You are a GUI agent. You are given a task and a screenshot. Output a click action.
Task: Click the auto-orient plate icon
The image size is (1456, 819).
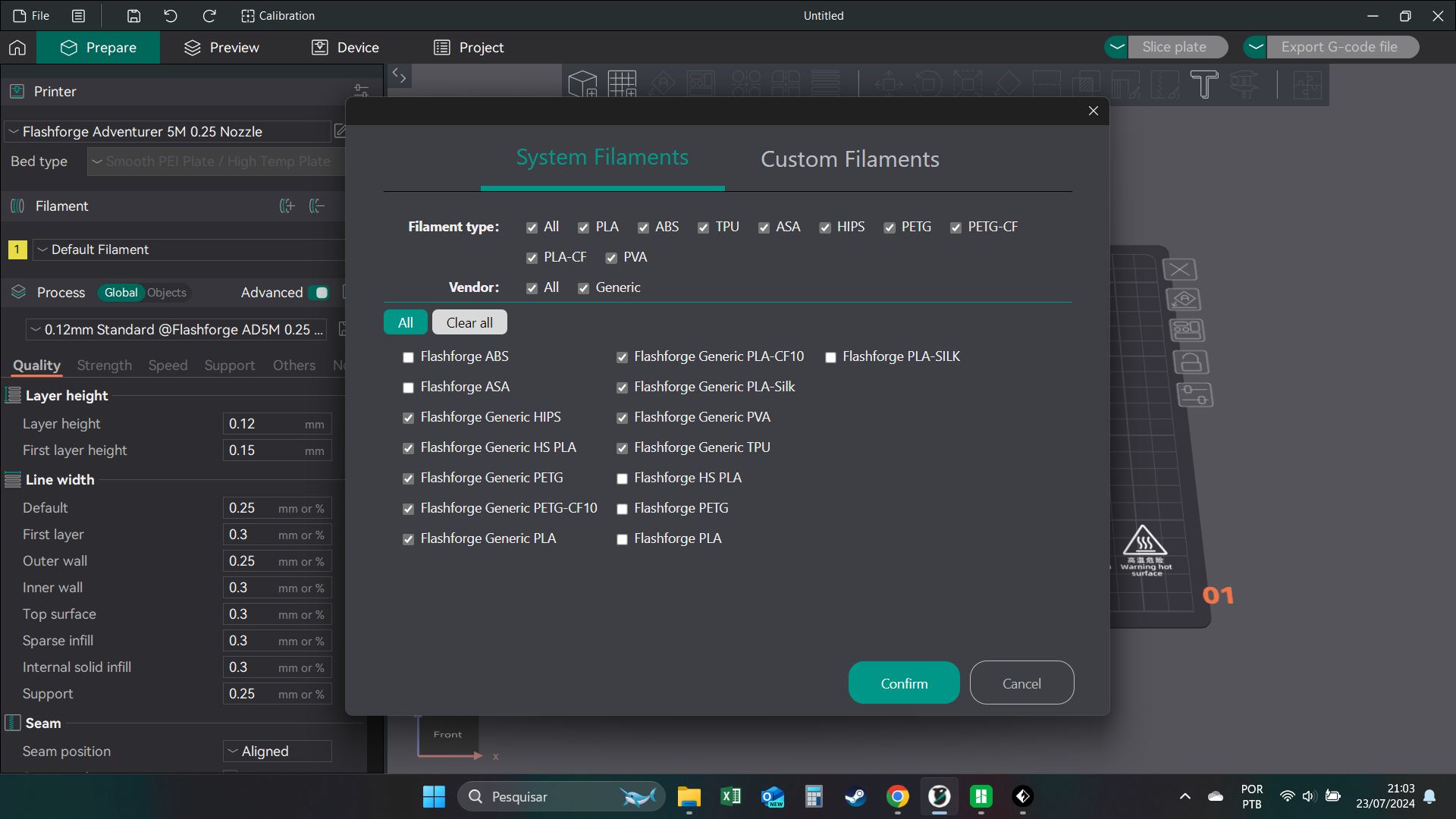[x=1184, y=300]
